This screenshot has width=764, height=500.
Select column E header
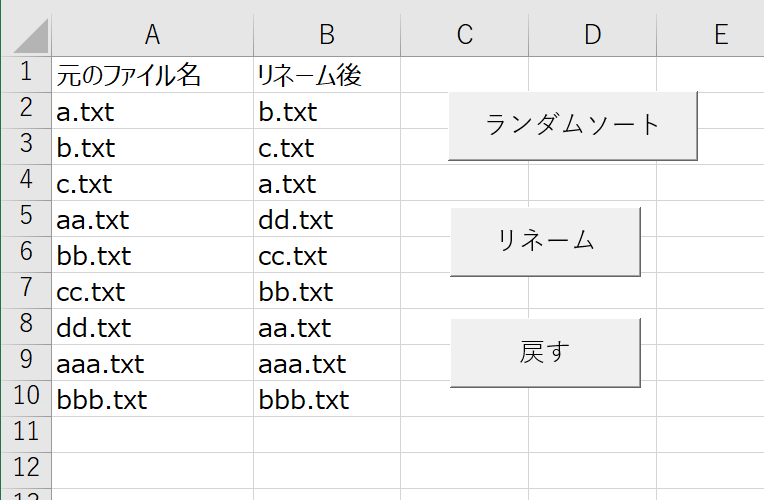(720, 35)
